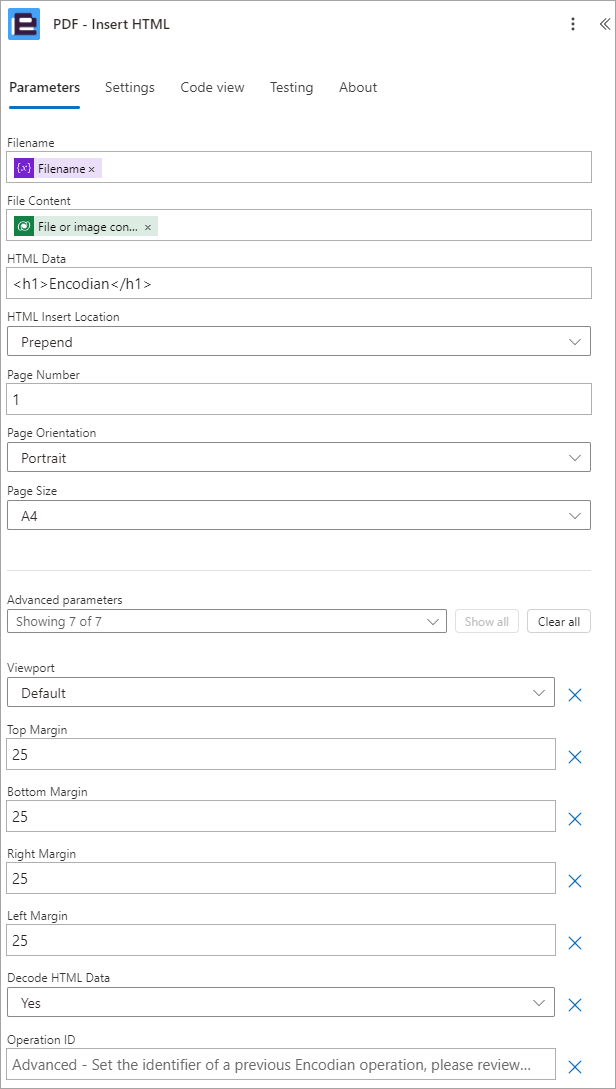This screenshot has width=616, height=1089.
Task: Click the Filename token label
Action: click(62, 169)
